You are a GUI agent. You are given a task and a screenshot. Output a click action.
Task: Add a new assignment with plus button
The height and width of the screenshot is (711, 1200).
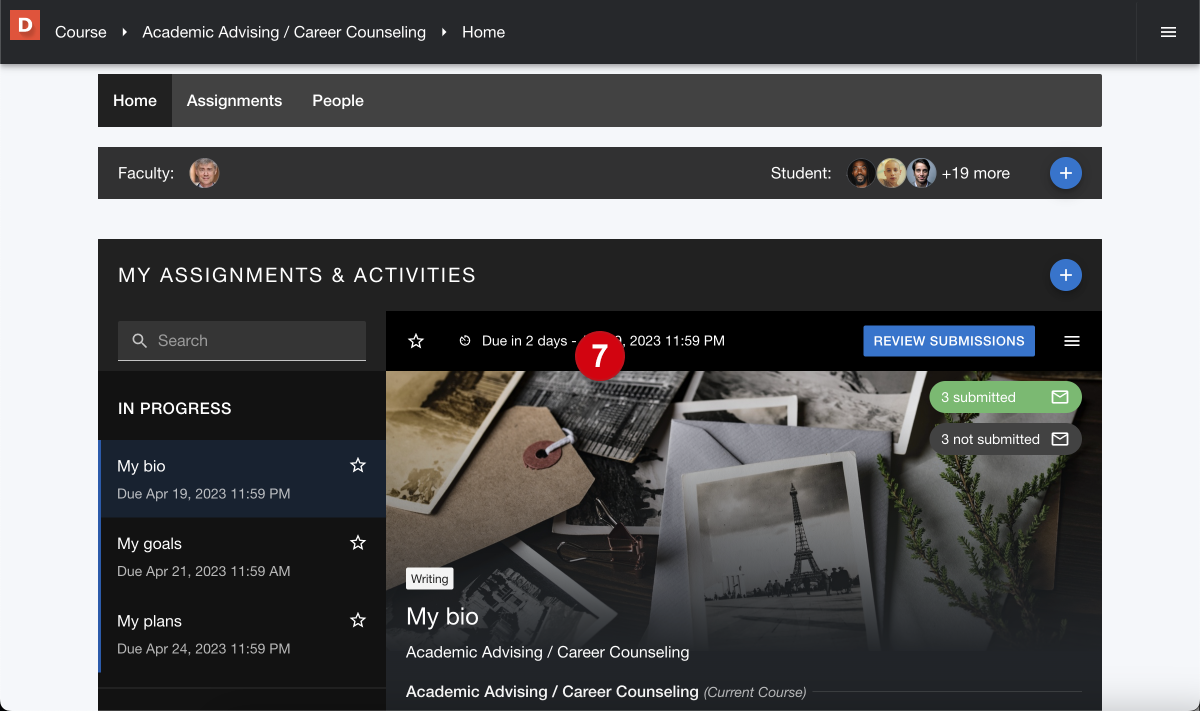(1065, 275)
